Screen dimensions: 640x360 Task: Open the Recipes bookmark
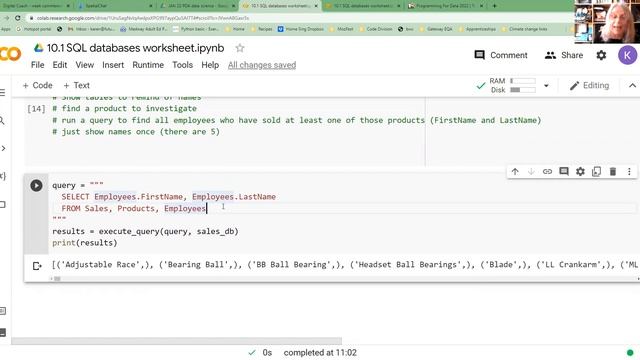261,29
